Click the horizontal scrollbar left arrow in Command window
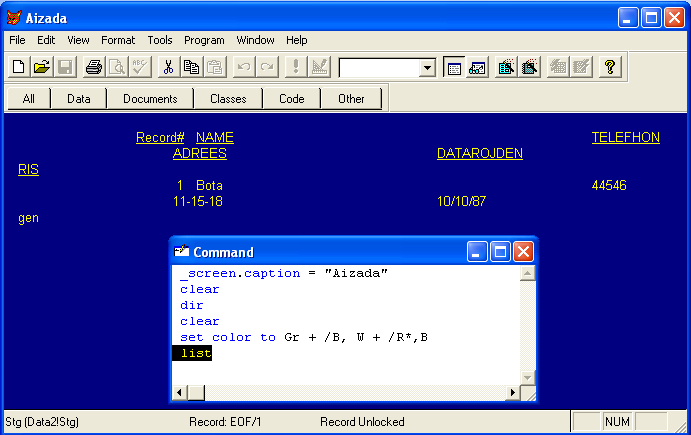Screen dimensions: 691x435 [x=179, y=393]
